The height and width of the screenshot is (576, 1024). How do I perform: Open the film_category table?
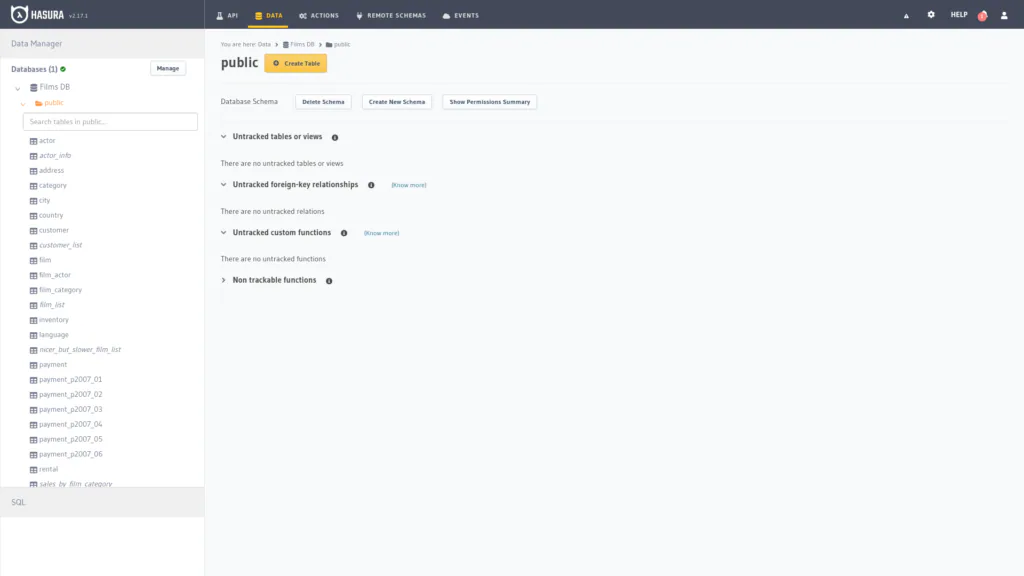point(61,291)
